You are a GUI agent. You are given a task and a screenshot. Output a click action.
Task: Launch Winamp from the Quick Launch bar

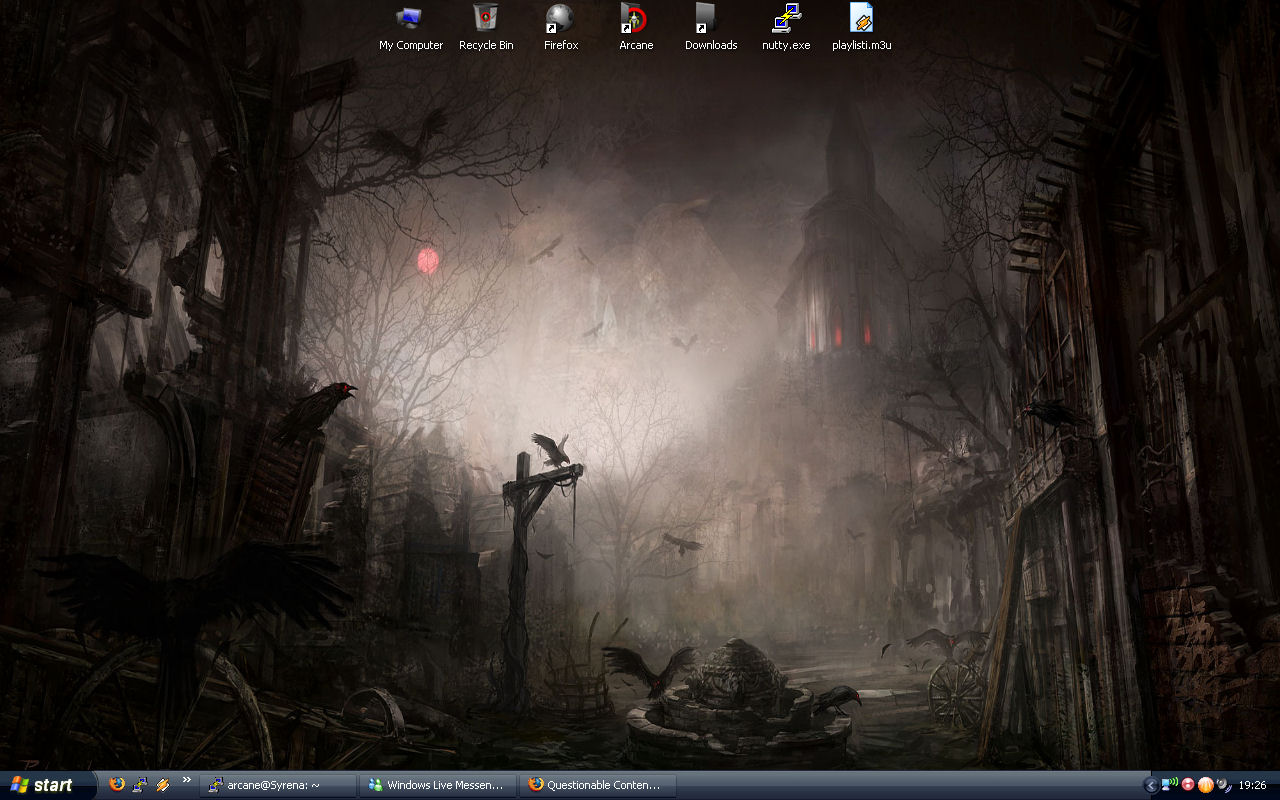(x=162, y=785)
